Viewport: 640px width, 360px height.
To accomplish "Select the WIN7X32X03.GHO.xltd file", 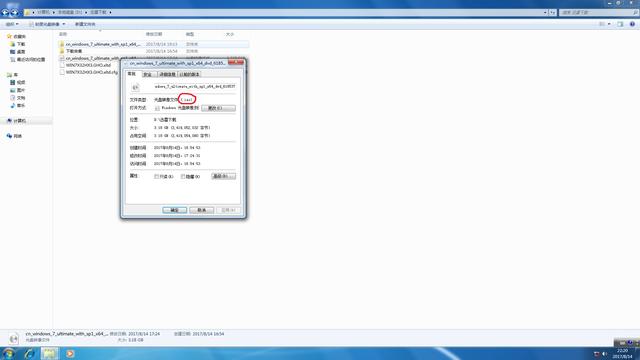I will point(88,65).
